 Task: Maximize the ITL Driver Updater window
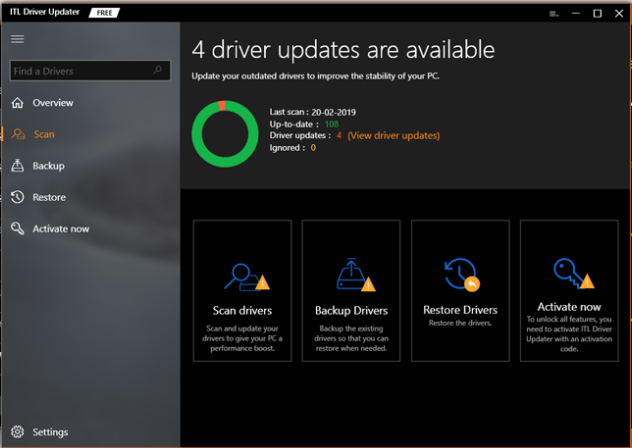coord(597,14)
